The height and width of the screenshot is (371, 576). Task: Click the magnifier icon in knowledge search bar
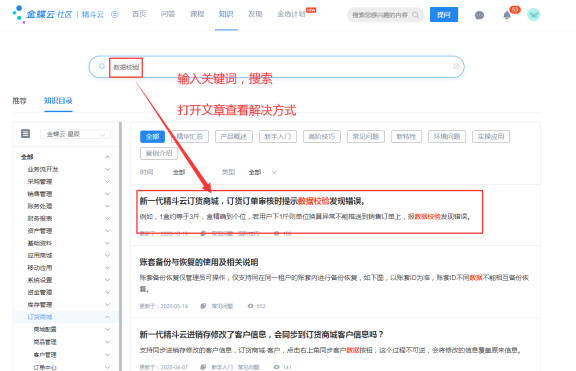102,66
